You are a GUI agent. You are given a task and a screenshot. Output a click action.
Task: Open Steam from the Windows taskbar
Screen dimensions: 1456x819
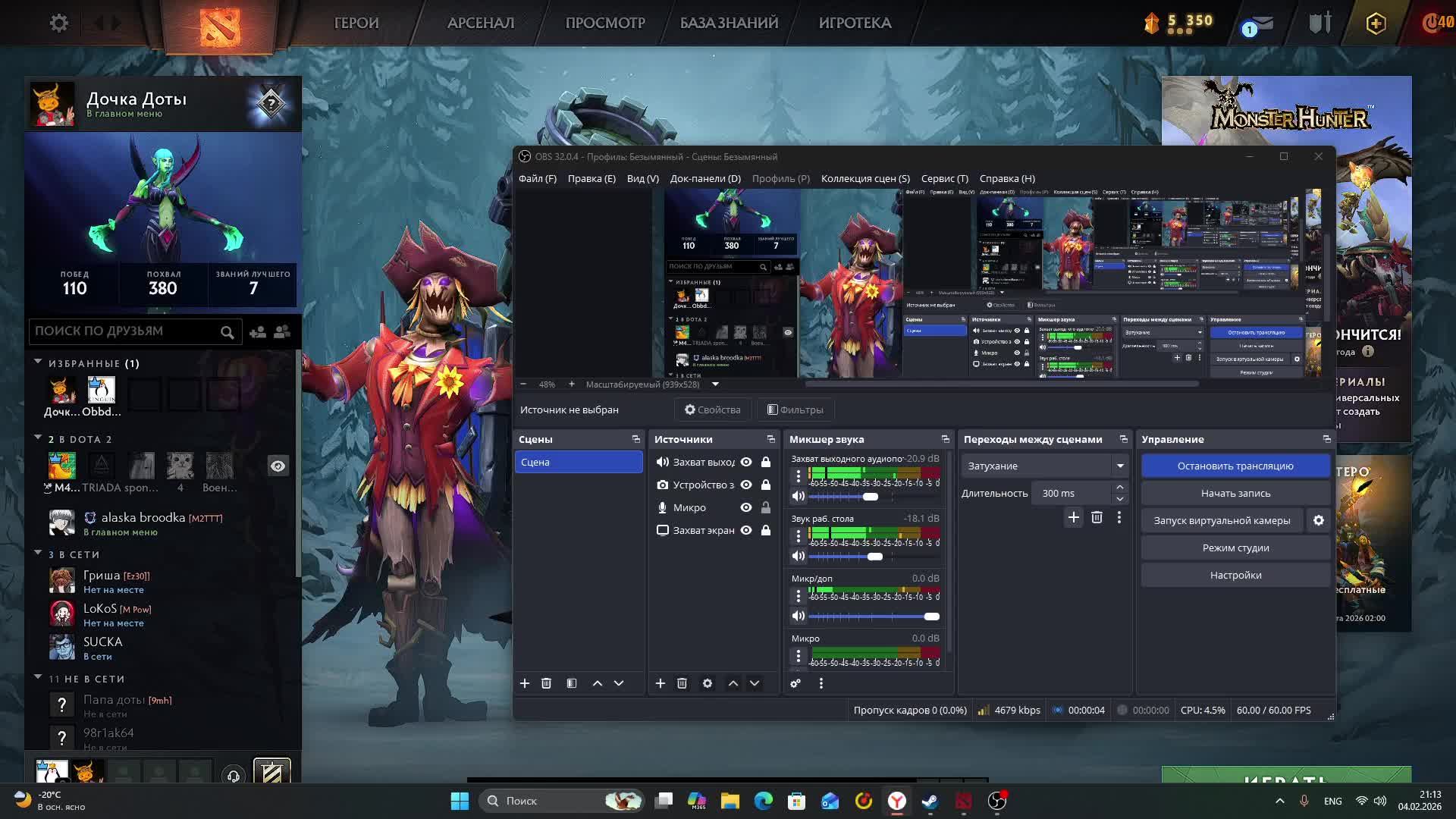(x=930, y=801)
